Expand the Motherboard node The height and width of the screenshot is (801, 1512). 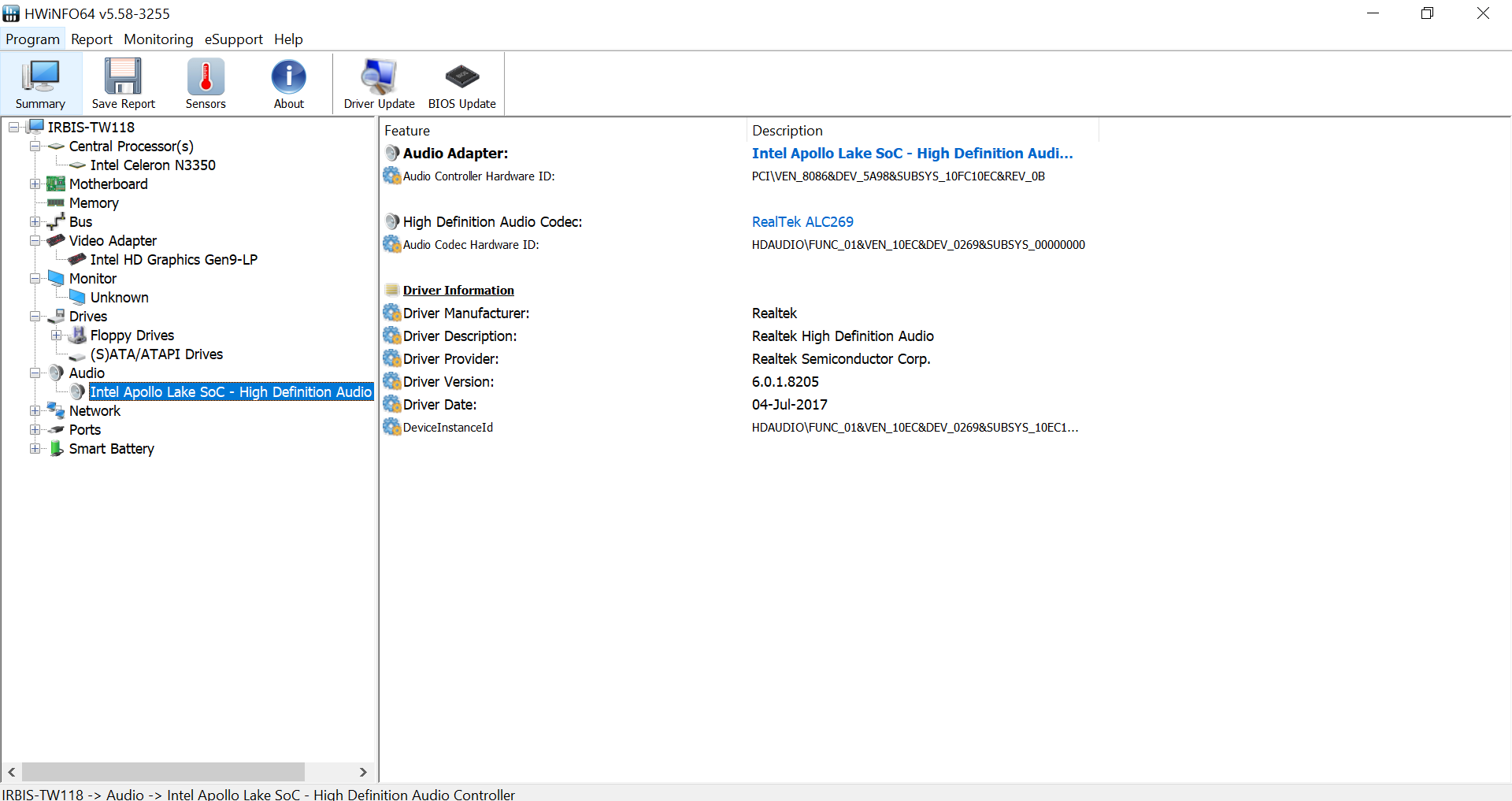point(35,184)
